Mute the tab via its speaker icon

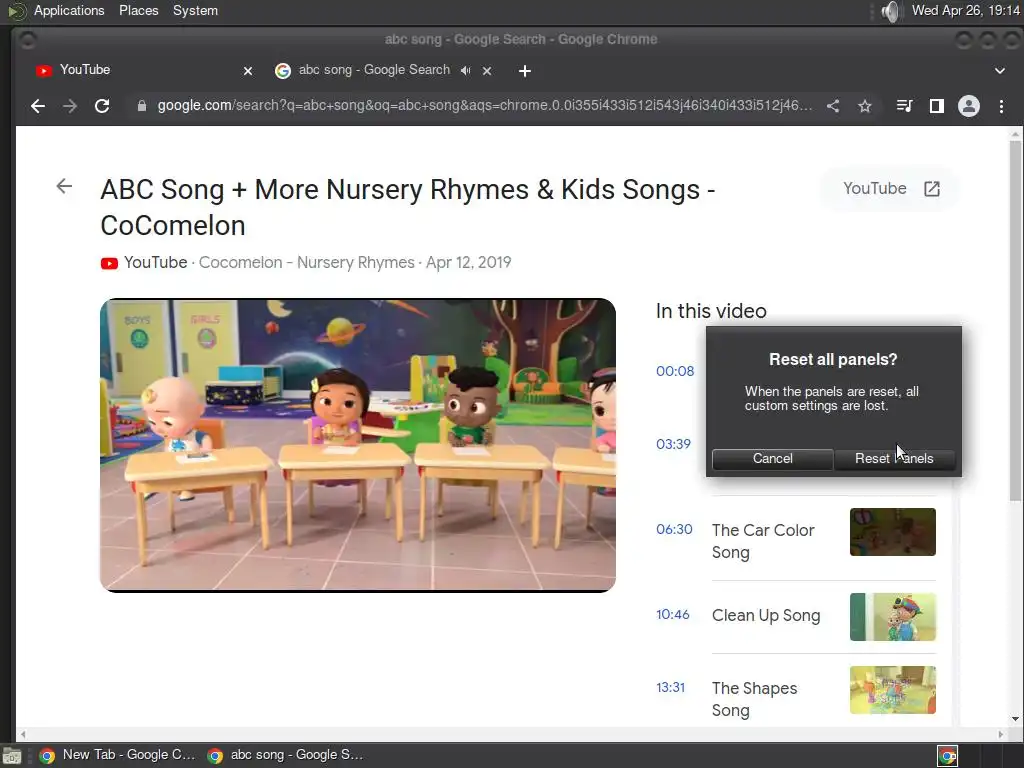click(x=465, y=71)
